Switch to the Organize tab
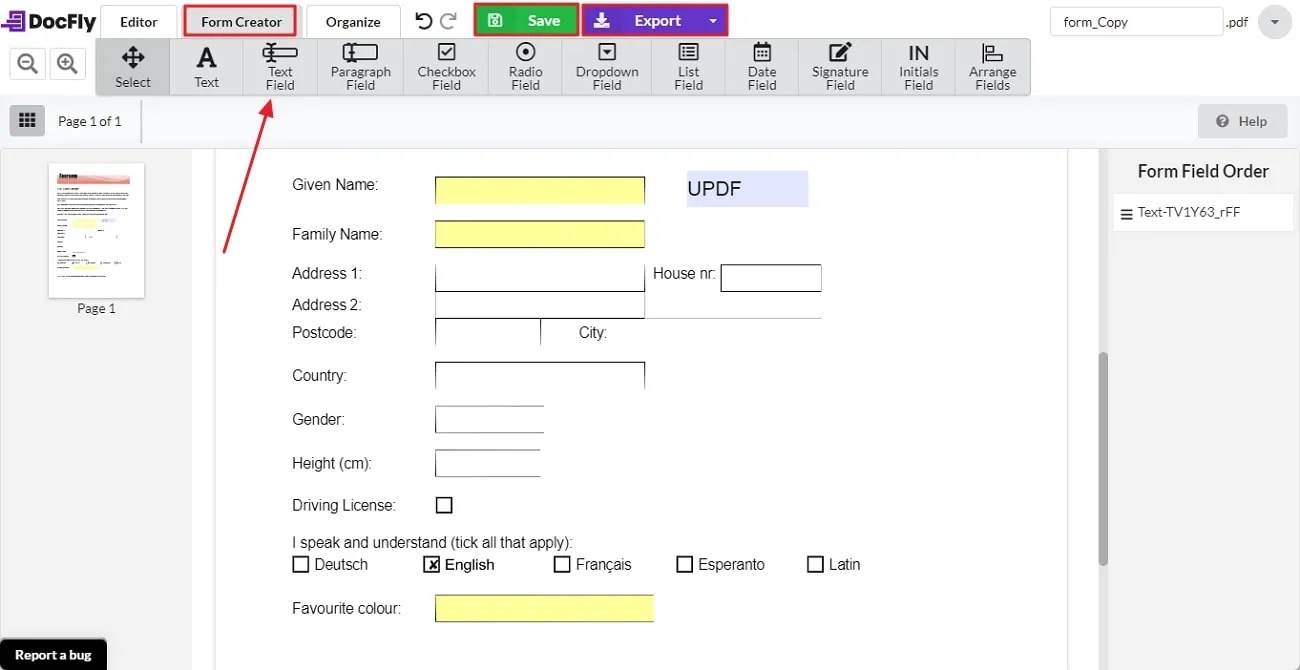 pos(352,20)
